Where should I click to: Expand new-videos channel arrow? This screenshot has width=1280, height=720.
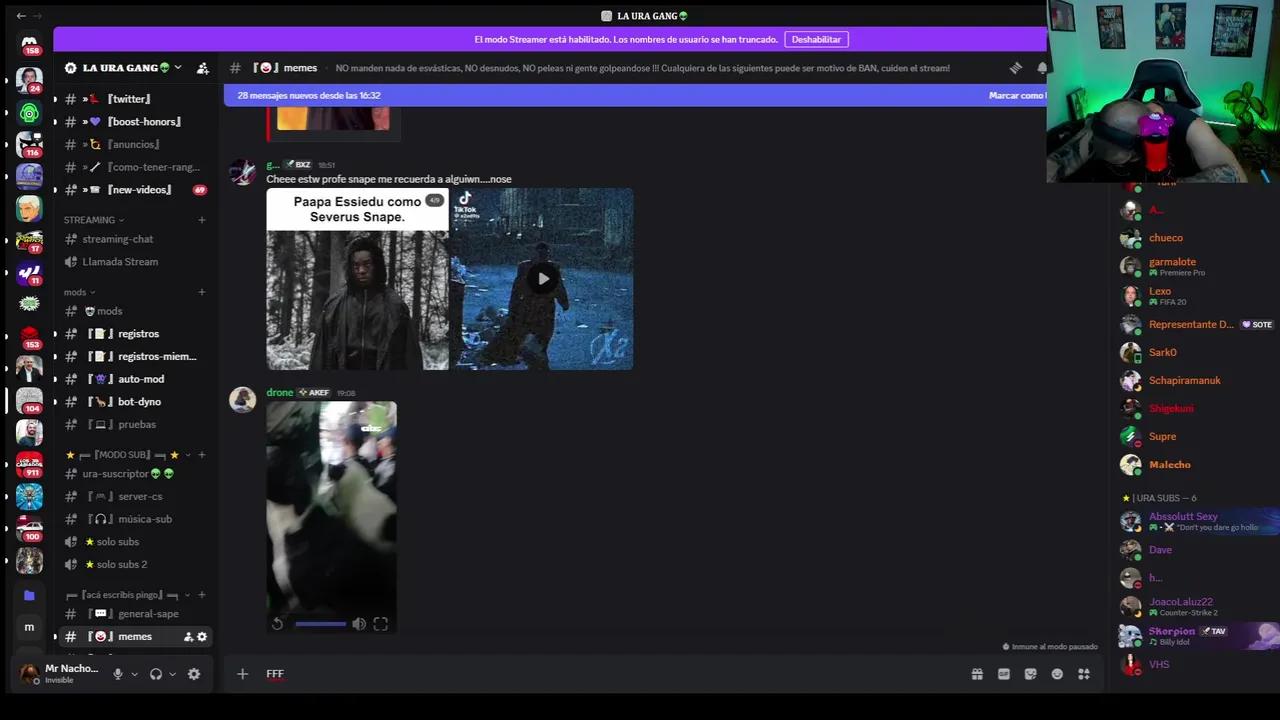55,190
